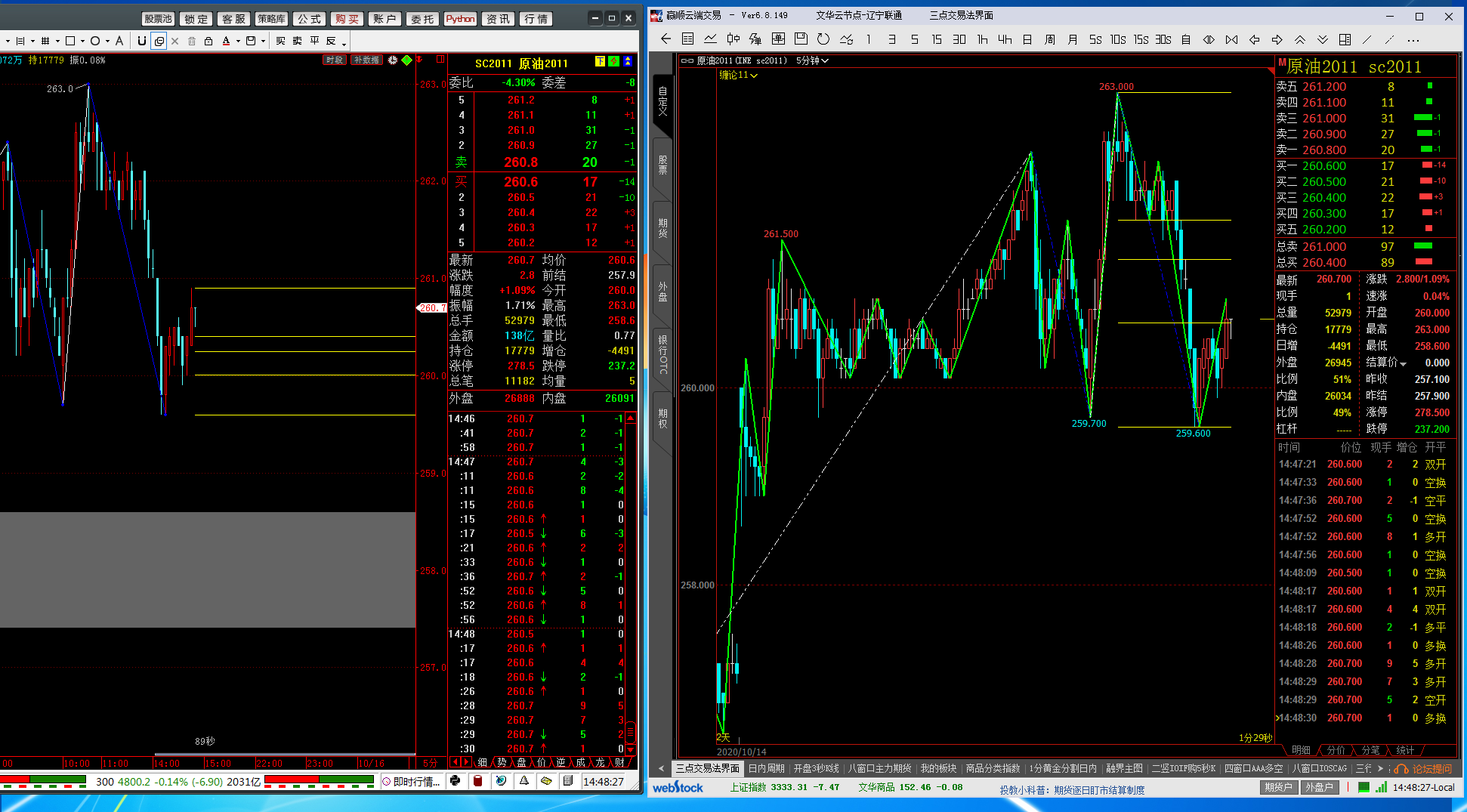Open the 5分钟 period dropdown
1467x812 pixels.
point(812,60)
